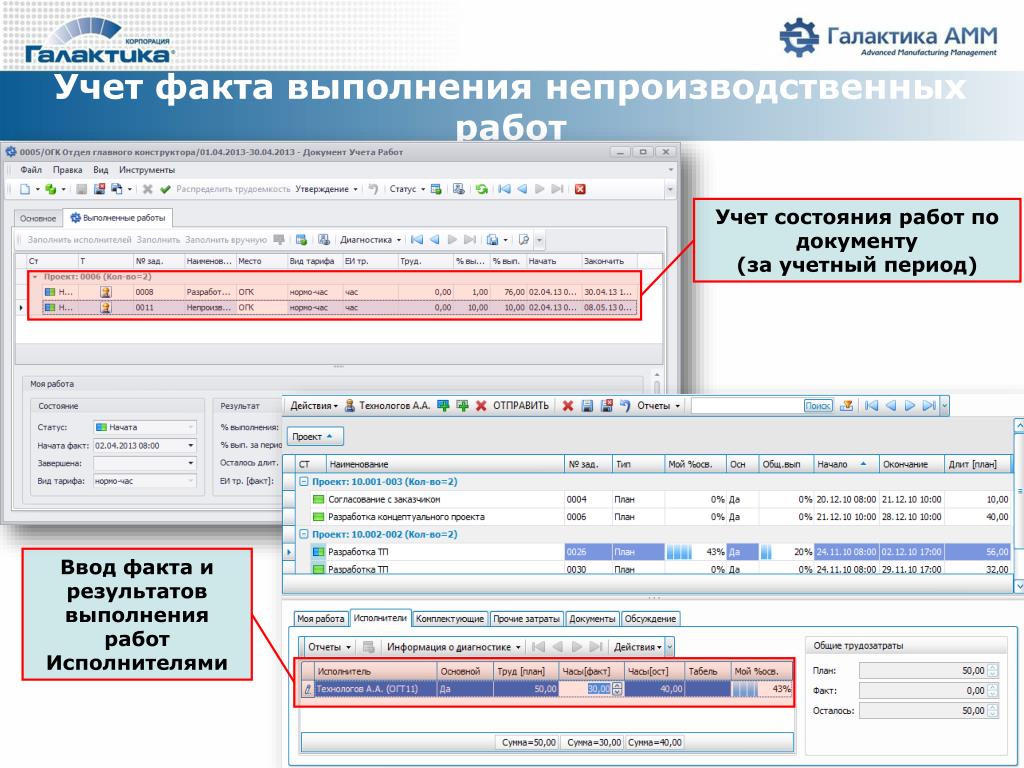Image resolution: width=1024 pixels, height=768 pixels.
Task: Open the Информация о диагностике dropdown
Action: (x=453, y=647)
